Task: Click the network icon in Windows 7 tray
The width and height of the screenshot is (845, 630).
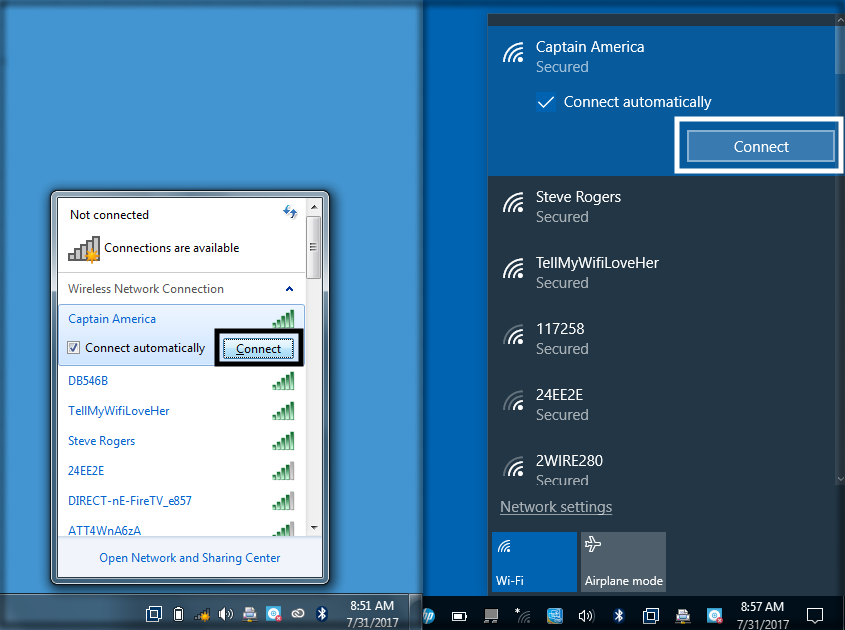Action: (202, 614)
